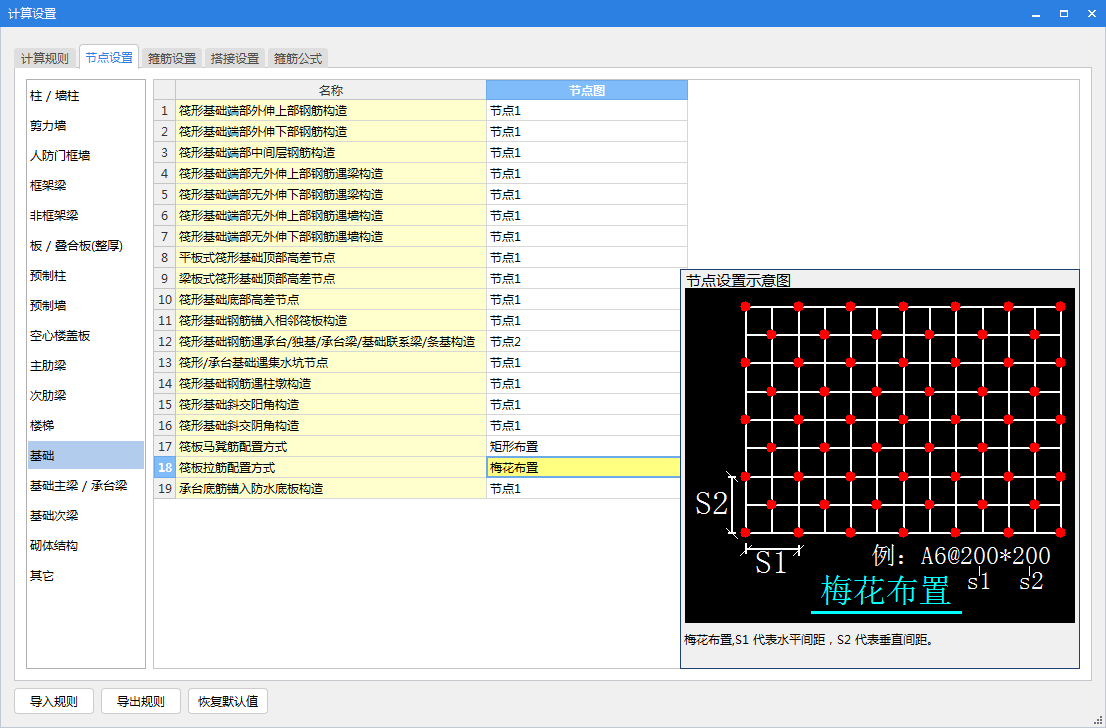Click the 导出规则 button
The image size is (1106, 728).
140,701
